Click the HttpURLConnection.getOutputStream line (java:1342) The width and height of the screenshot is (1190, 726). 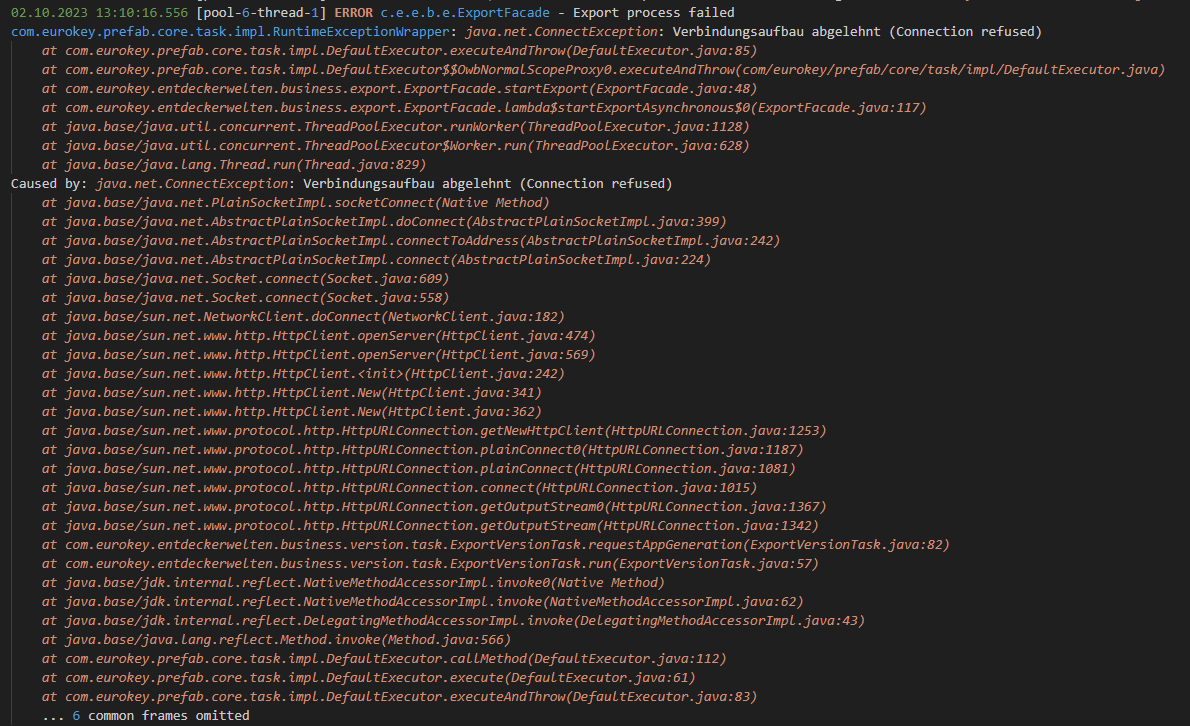(x=430, y=525)
